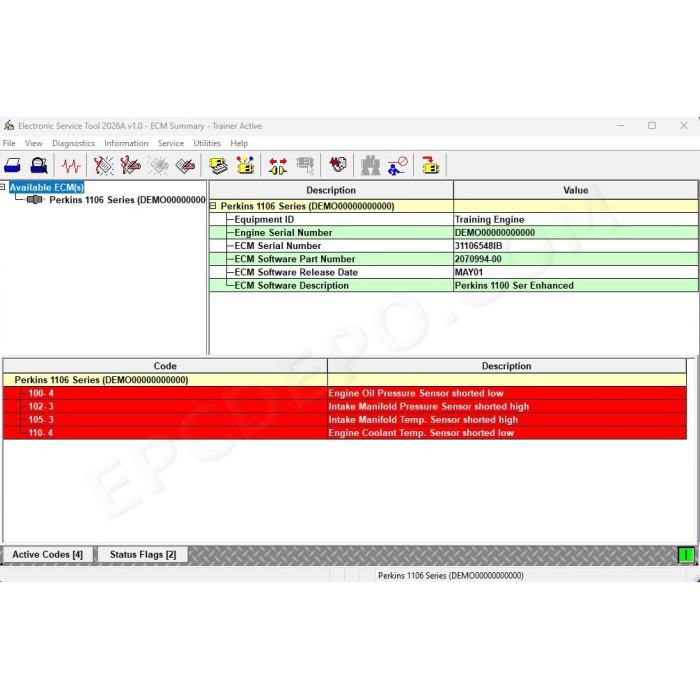Open Active Diagnostic Codes toolbar icon
The height and width of the screenshot is (700, 700).
click(104, 166)
